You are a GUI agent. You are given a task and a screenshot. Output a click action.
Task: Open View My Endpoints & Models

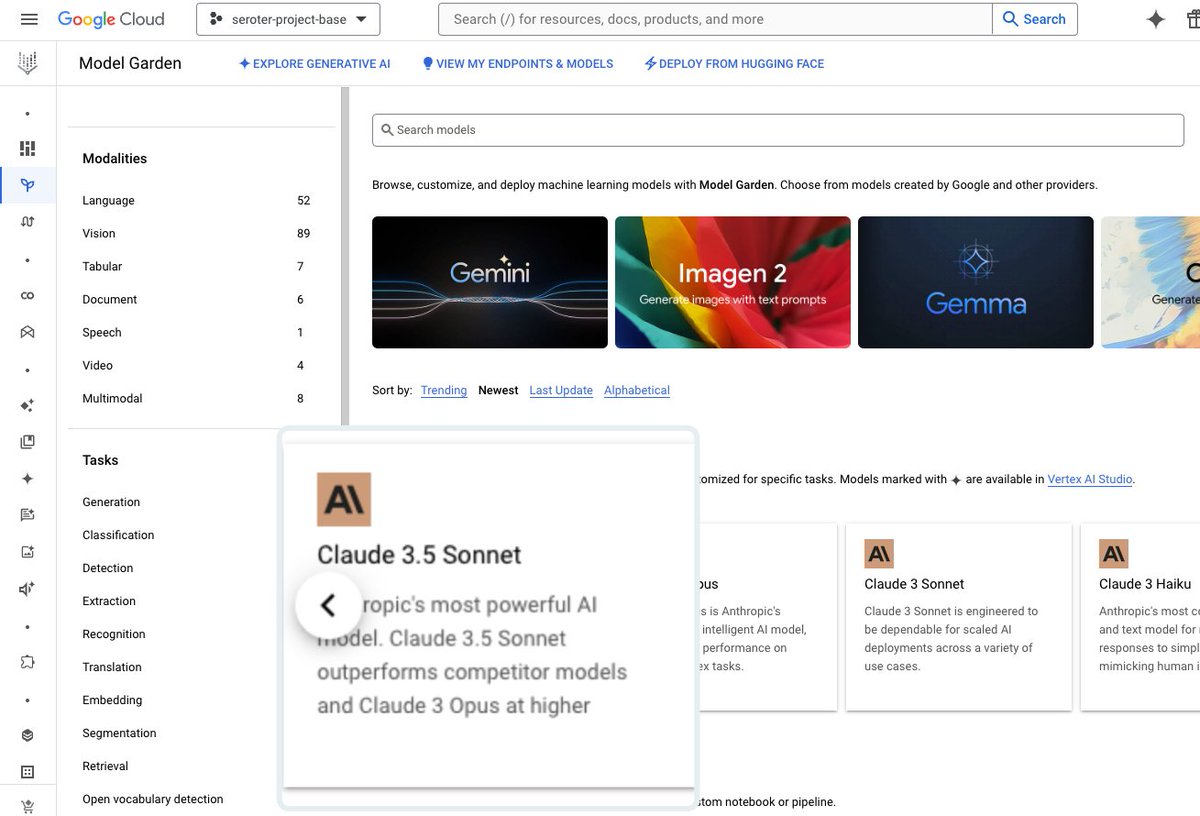518,64
